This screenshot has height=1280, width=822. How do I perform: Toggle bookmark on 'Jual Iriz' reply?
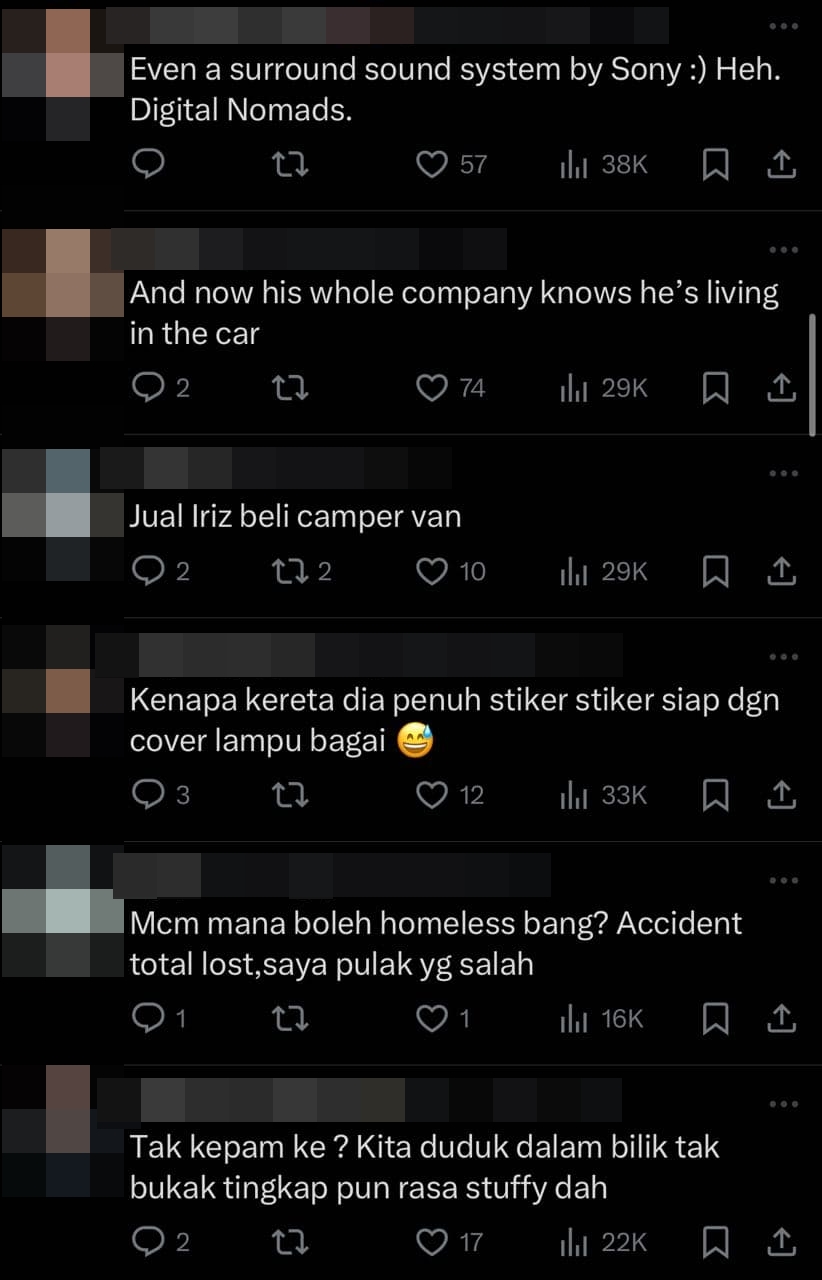tap(715, 571)
